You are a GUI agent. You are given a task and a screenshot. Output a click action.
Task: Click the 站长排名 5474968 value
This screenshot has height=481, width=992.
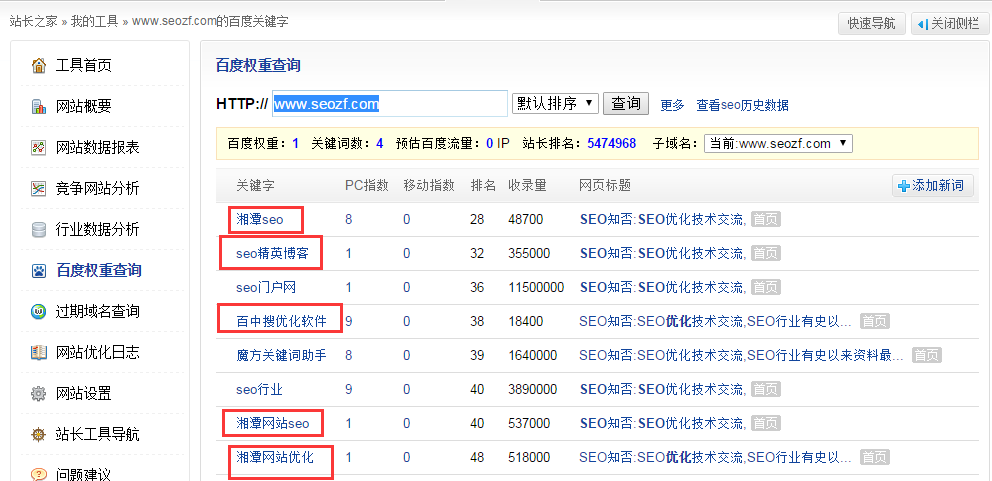(611, 144)
